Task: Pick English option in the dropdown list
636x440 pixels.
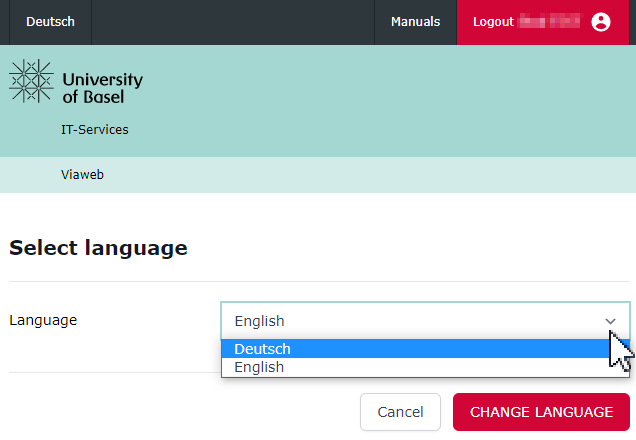Action: [259, 367]
